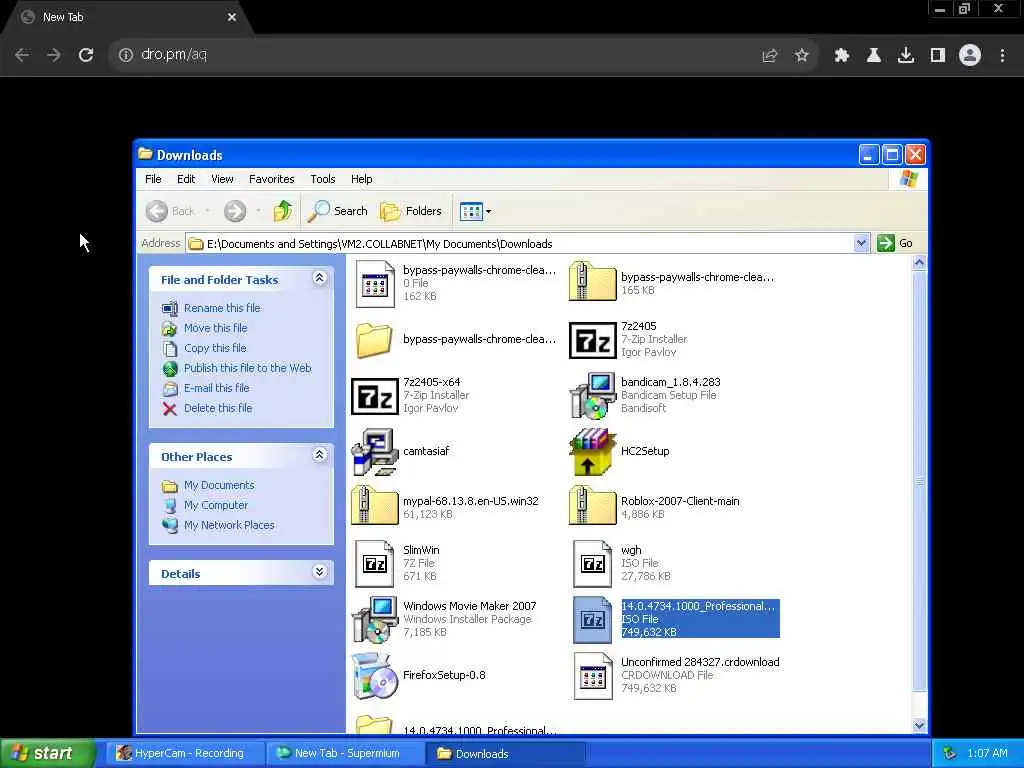Select the highlighted 14.0.4734.1000_Professional ISO icon
This screenshot has width=1024, height=768.
(x=592, y=620)
